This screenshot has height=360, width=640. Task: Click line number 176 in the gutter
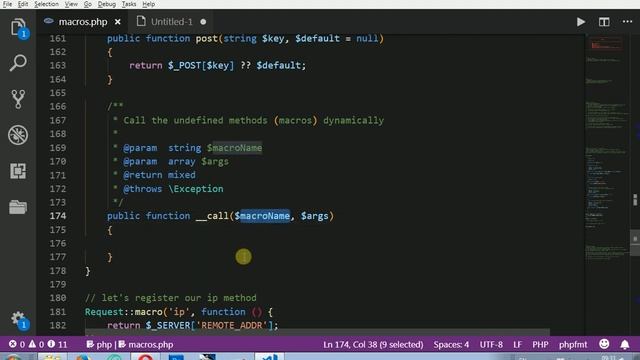(x=58, y=243)
